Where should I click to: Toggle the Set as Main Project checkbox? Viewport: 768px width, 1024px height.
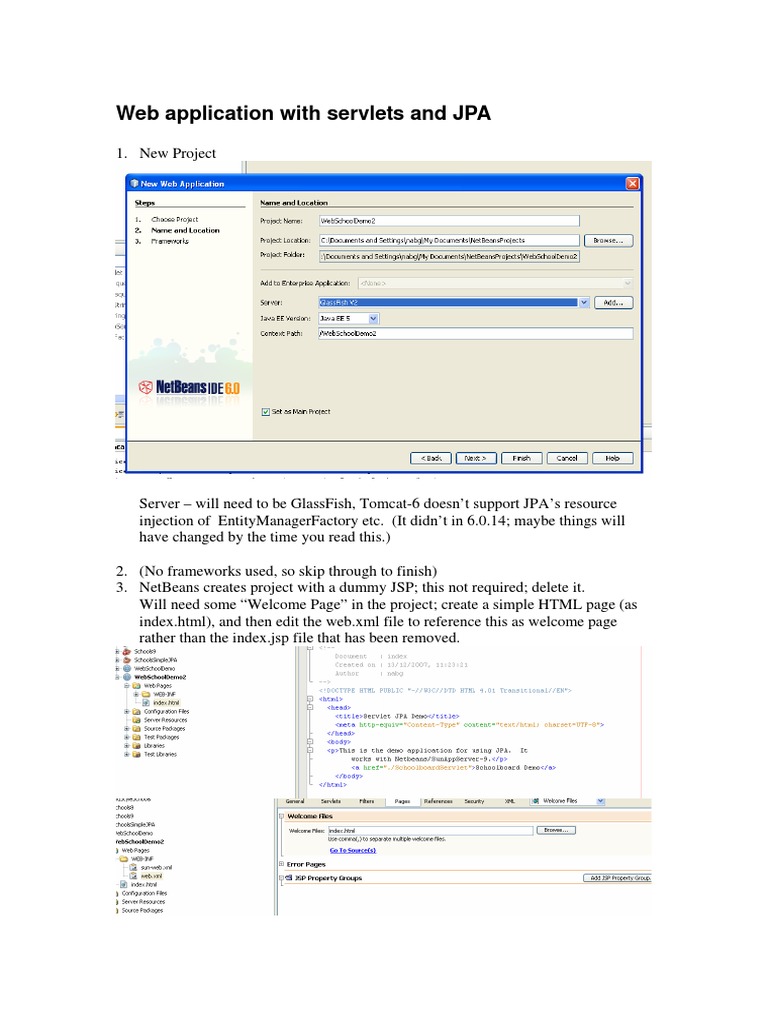(266, 411)
